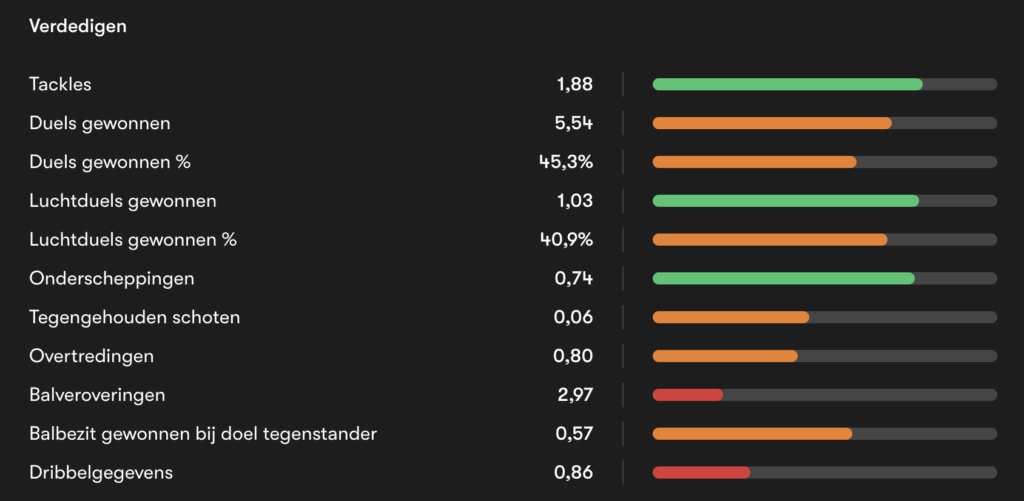Click the red Dribbelgegevens progress bar
1024x501 pixels.
click(x=701, y=472)
